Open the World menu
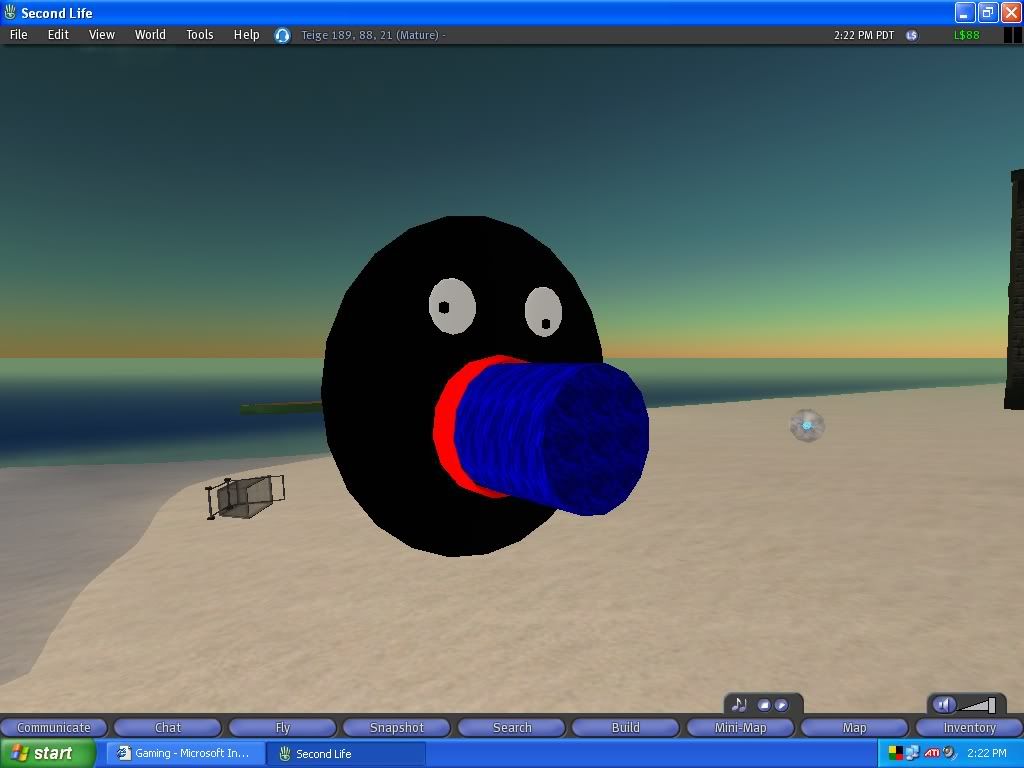 coord(150,34)
